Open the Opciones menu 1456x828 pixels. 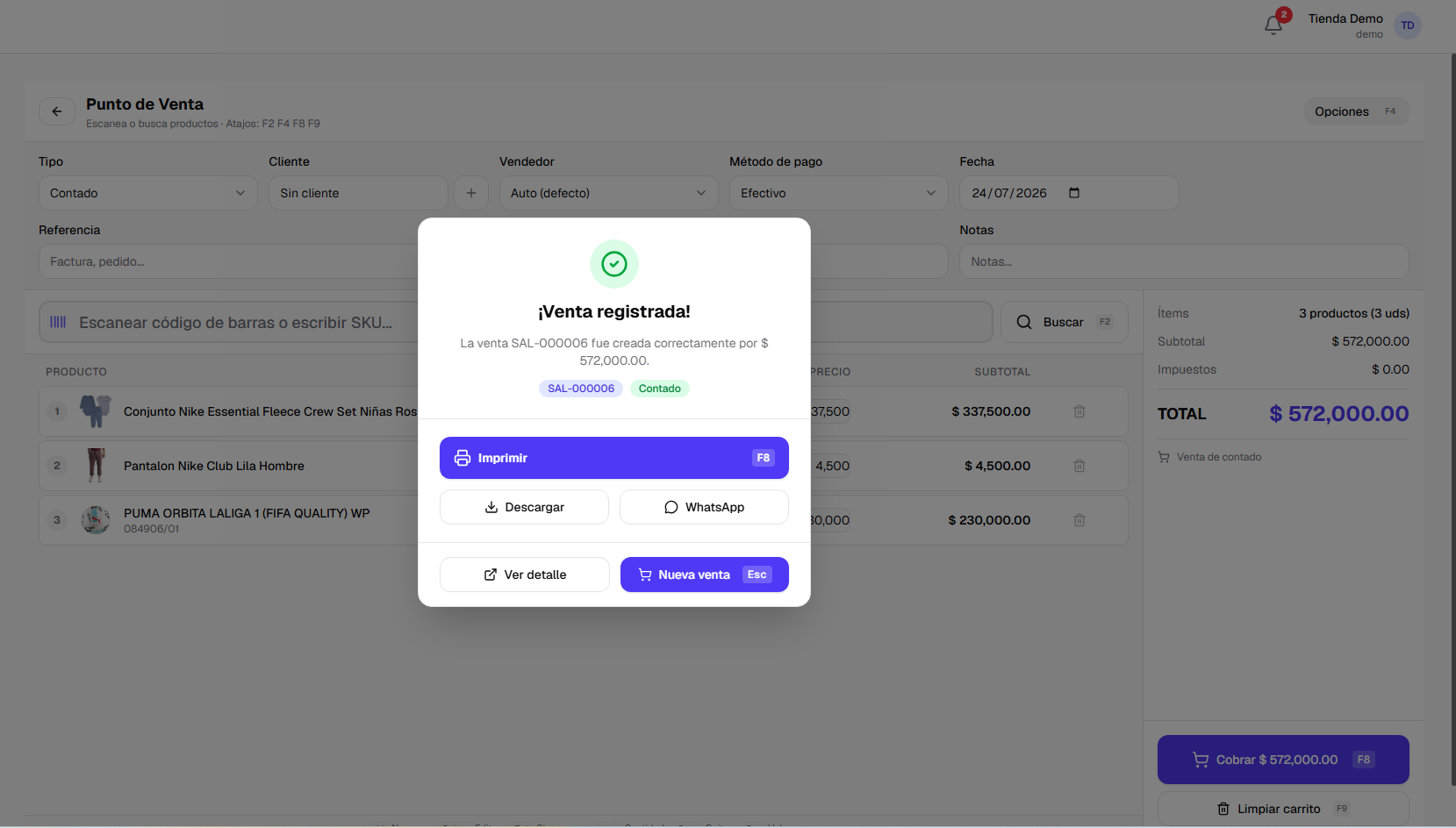coord(1356,111)
